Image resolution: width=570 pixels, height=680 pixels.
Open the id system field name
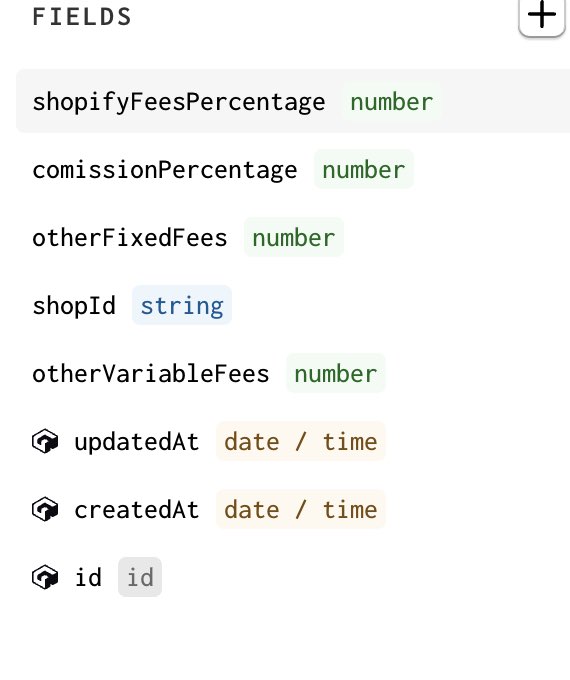click(x=88, y=578)
